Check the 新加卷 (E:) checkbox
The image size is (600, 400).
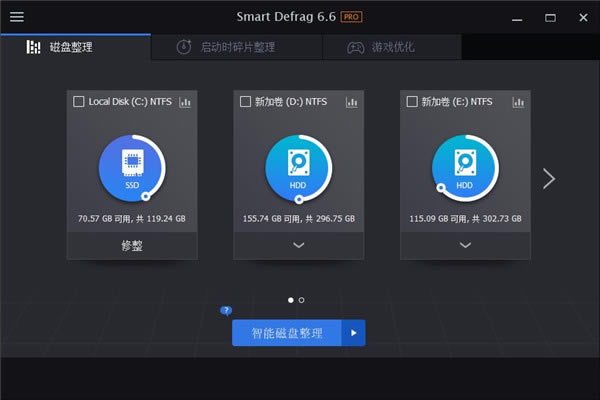pyautogui.click(x=412, y=101)
